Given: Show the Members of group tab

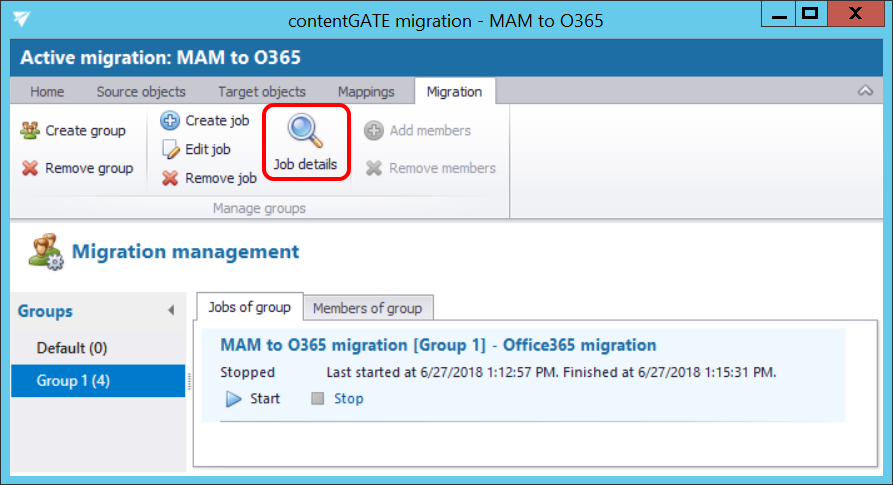Looking at the screenshot, I should pyautogui.click(x=367, y=308).
